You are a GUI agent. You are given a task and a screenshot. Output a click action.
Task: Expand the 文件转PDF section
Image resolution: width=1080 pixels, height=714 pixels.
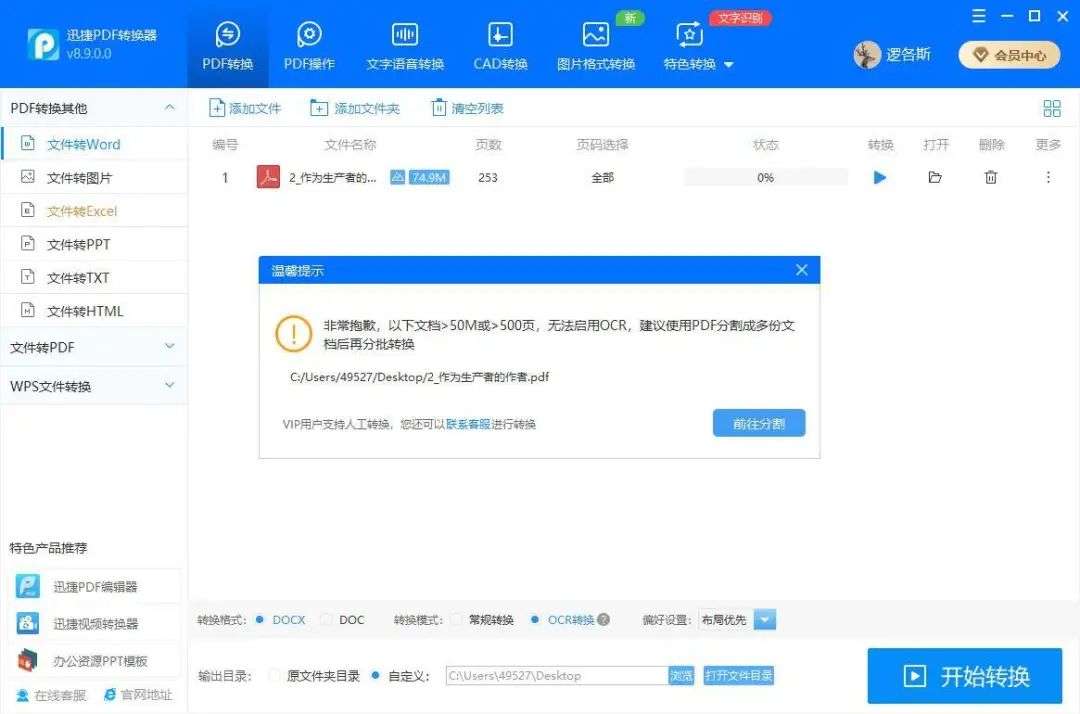94,347
